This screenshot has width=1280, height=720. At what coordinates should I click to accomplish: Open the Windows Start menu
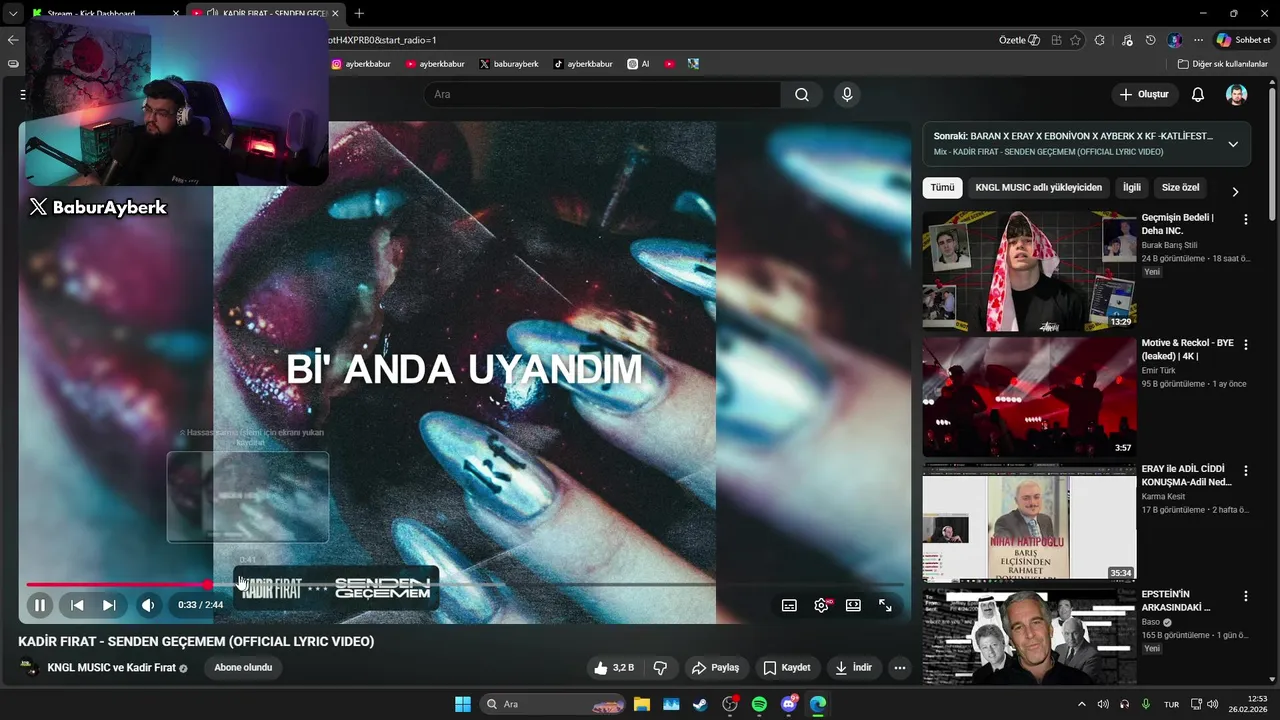pos(463,704)
